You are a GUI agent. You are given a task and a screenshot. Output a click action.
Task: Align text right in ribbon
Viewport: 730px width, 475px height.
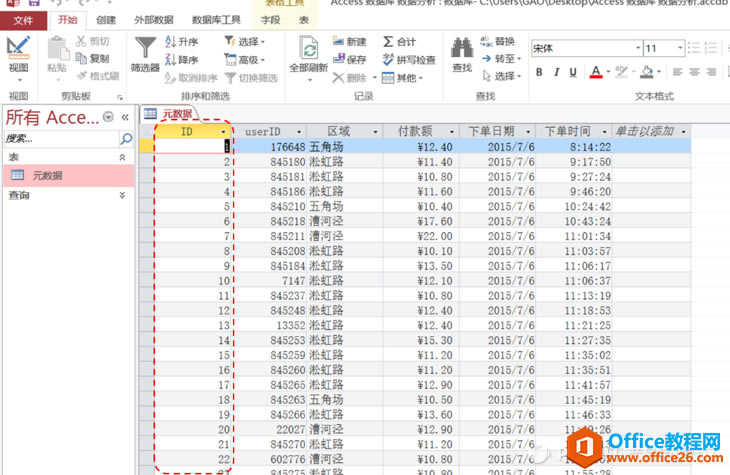711,72
